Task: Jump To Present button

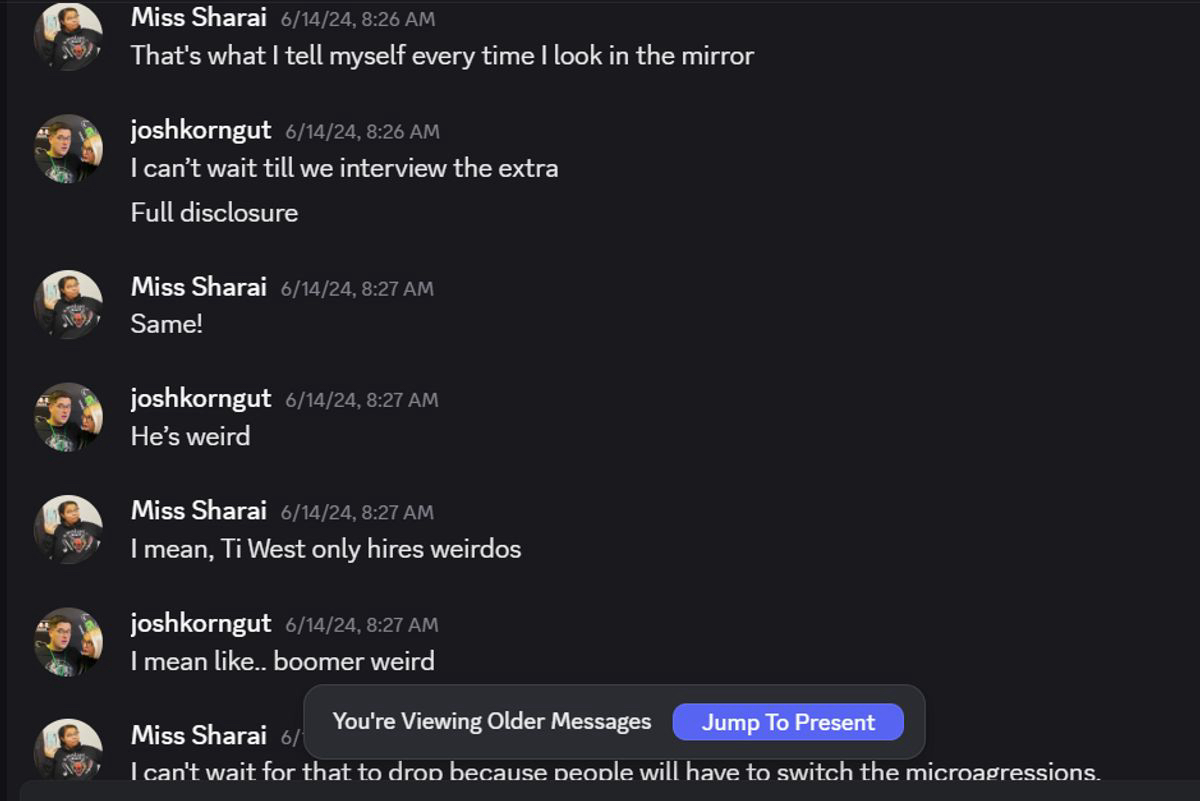Action: click(x=787, y=722)
